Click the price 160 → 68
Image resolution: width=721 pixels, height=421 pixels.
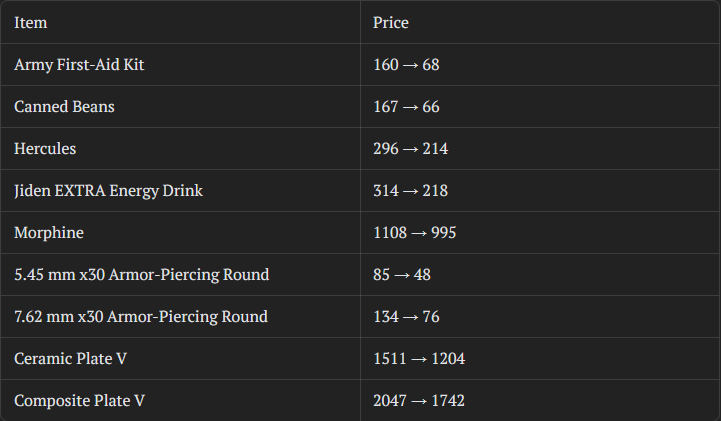[x=406, y=64]
